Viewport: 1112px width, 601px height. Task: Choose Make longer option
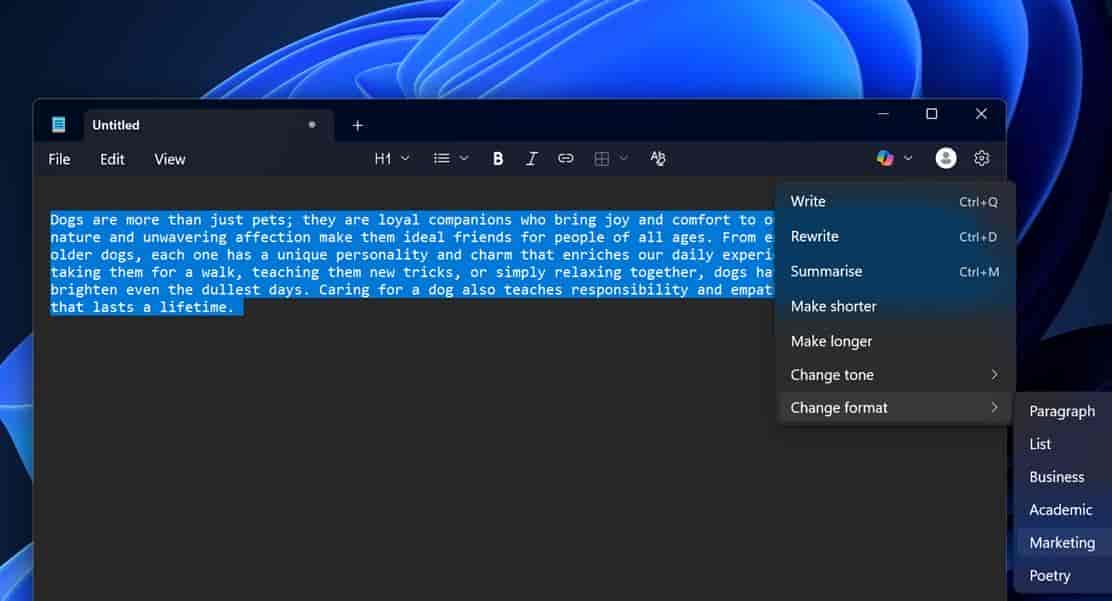[x=894, y=341]
